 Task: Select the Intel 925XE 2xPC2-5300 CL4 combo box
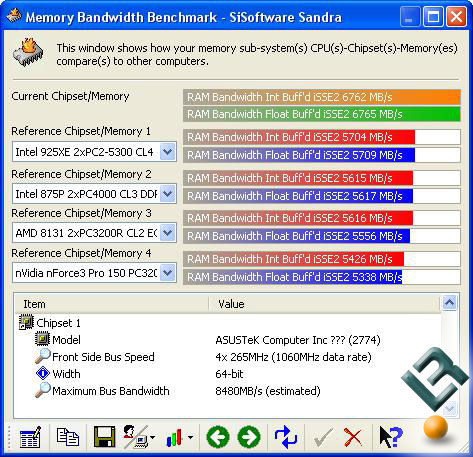point(94,152)
